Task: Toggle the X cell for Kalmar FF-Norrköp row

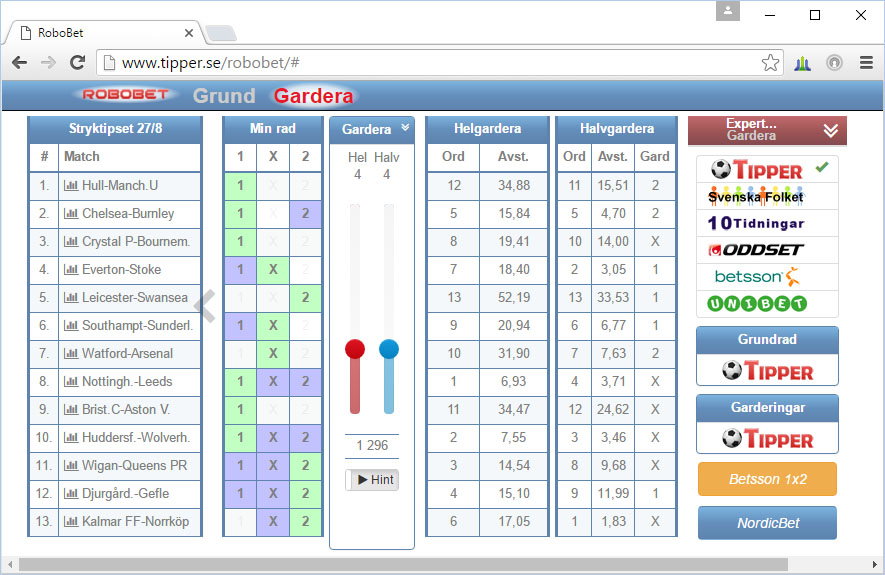Action: 273,521
